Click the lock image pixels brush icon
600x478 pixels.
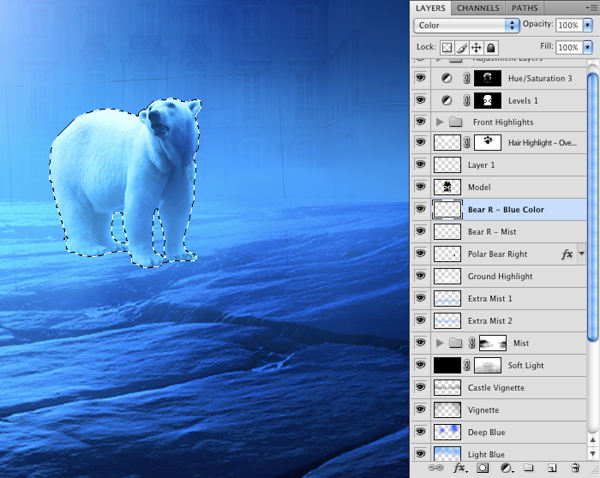(x=462, y=48)
